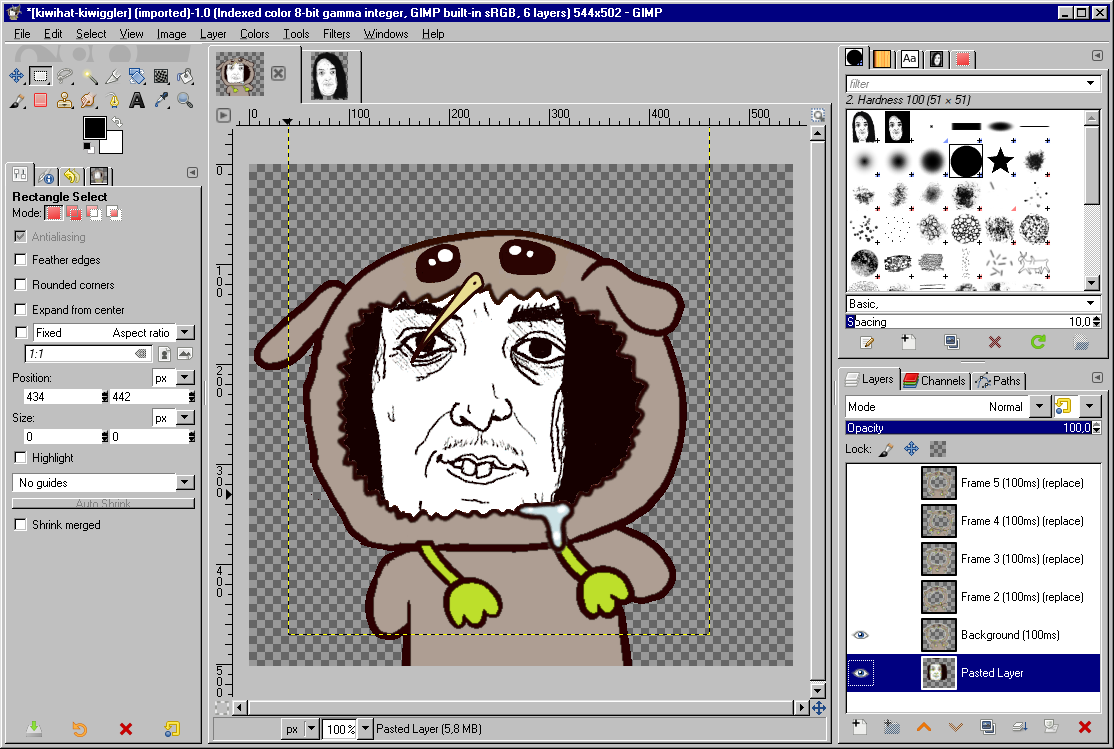Swap foreground and background colors

117,122
